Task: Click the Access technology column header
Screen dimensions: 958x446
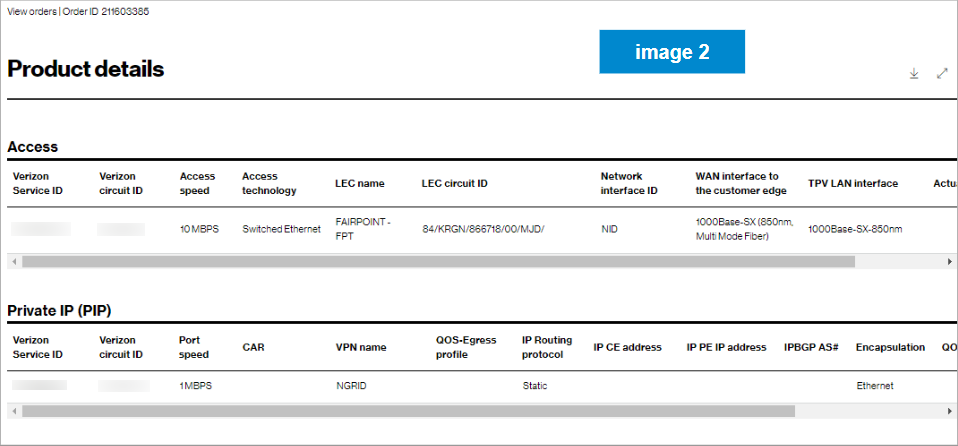Action: coord(269,183)
